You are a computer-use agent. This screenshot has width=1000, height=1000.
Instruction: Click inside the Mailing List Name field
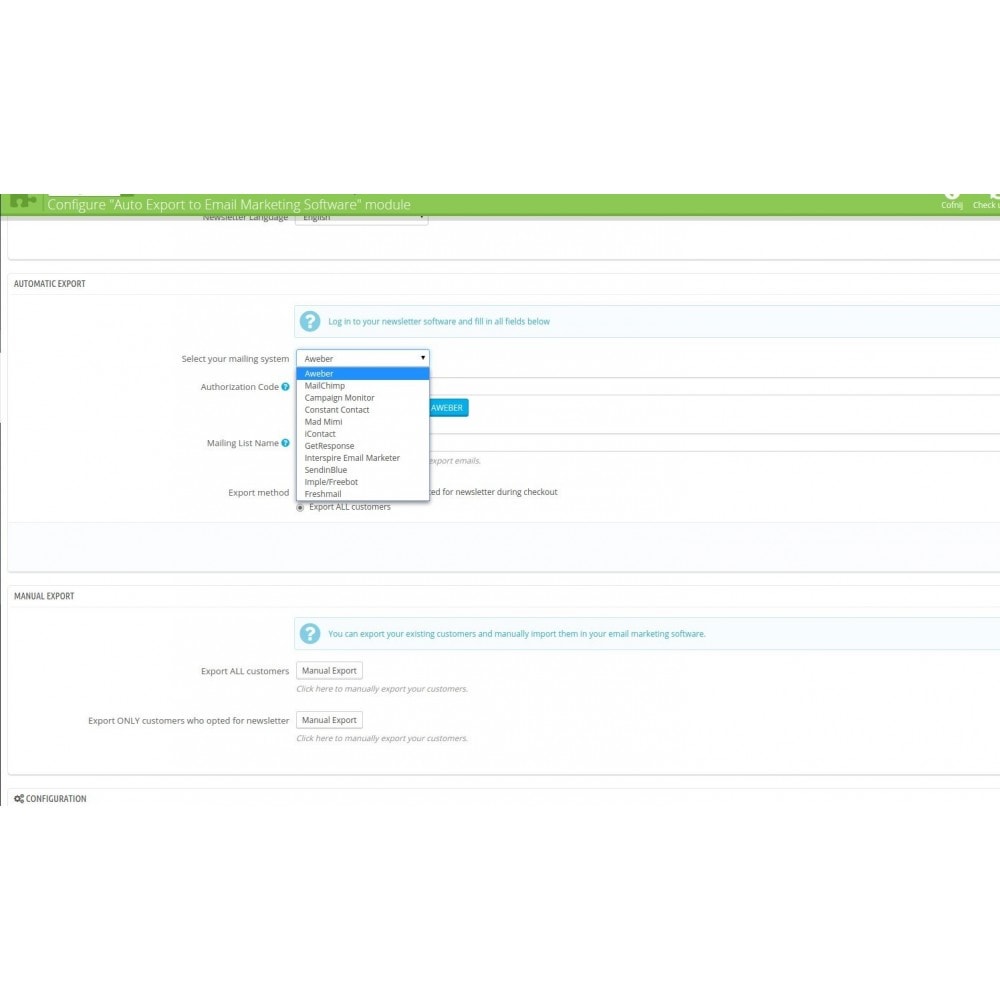pos(714,443)
